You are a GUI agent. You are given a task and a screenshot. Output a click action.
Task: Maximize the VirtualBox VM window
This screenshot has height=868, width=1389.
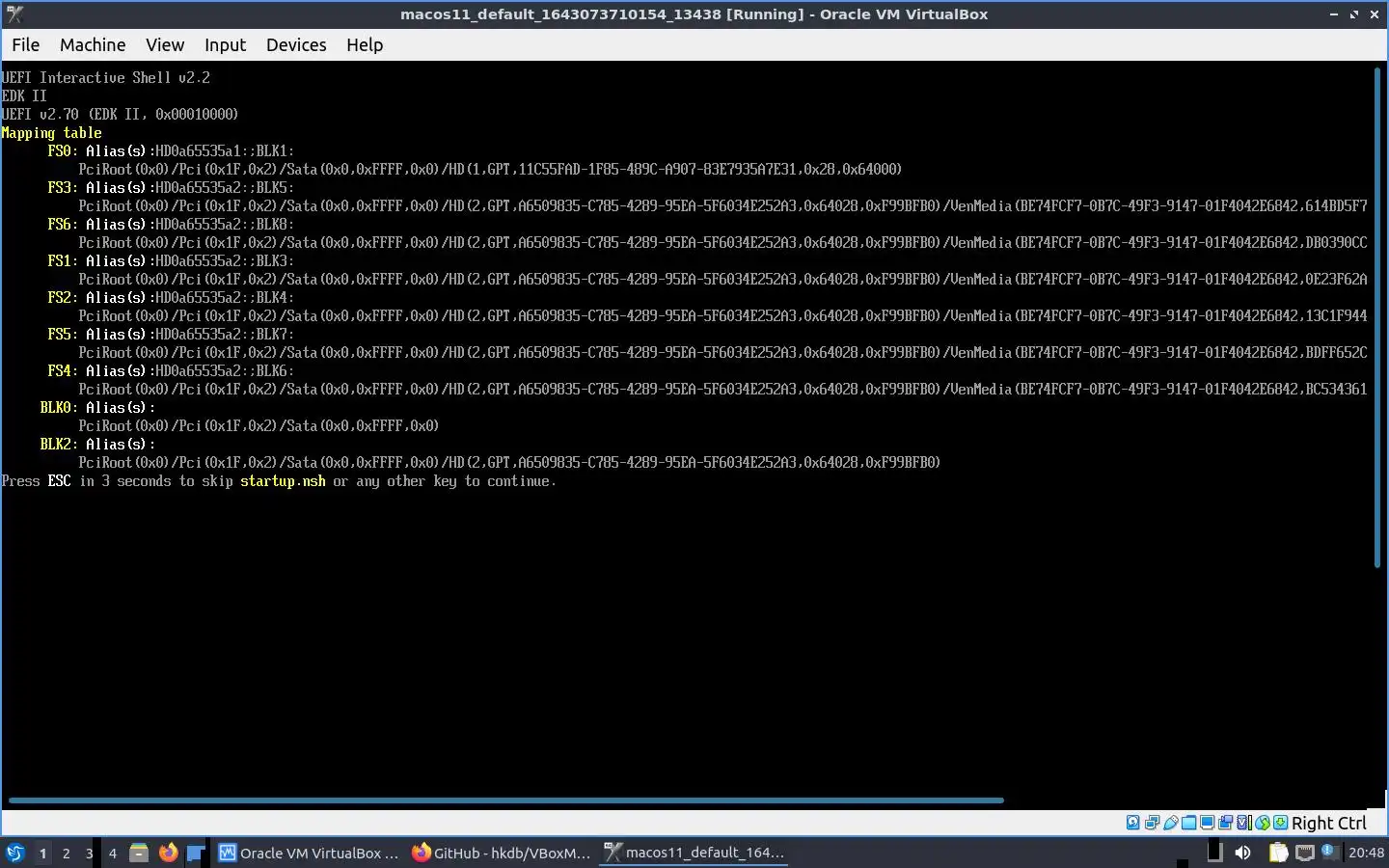pyautogui.click(x=1354, y=14)
